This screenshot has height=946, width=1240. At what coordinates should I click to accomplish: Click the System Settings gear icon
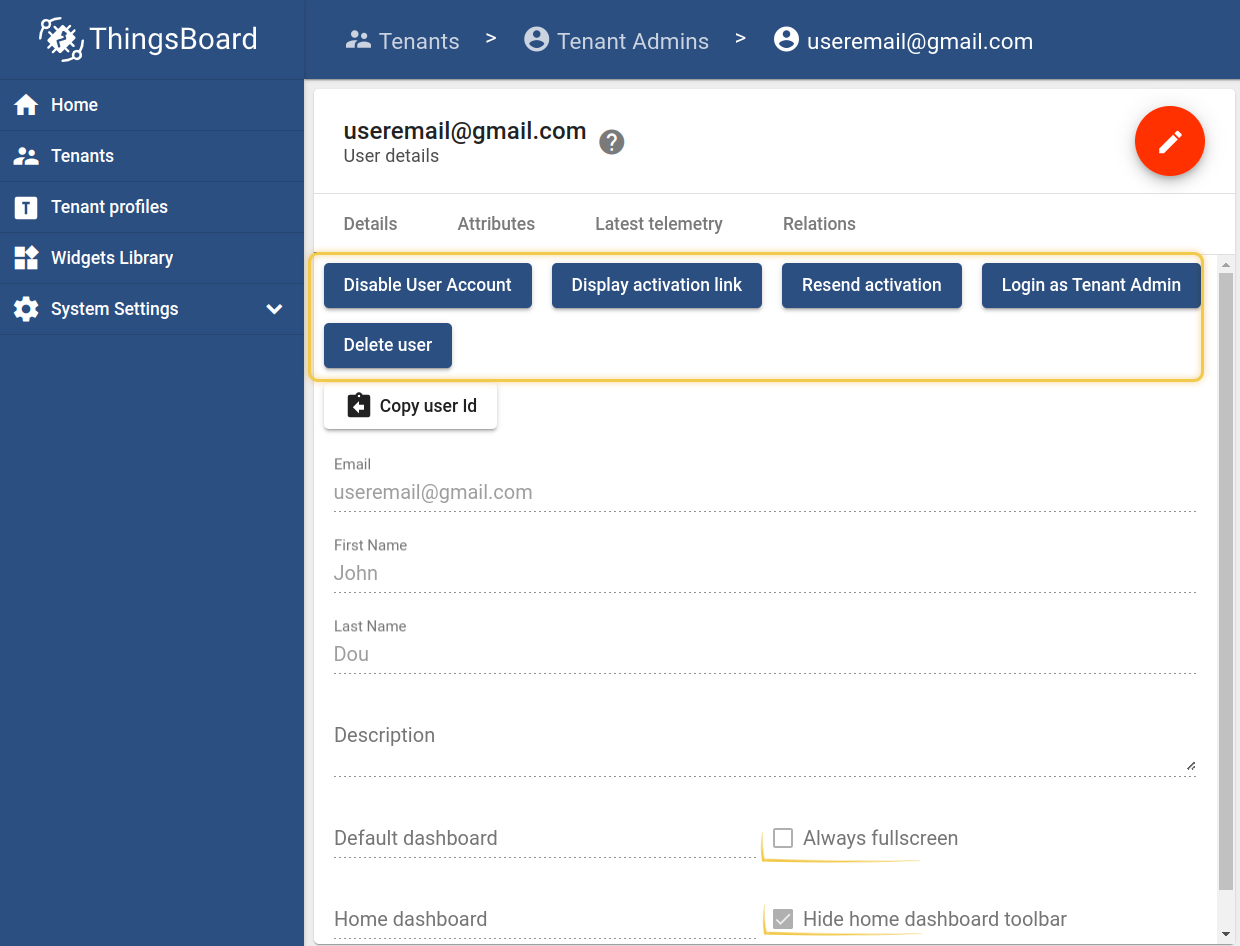coord(26,309)
